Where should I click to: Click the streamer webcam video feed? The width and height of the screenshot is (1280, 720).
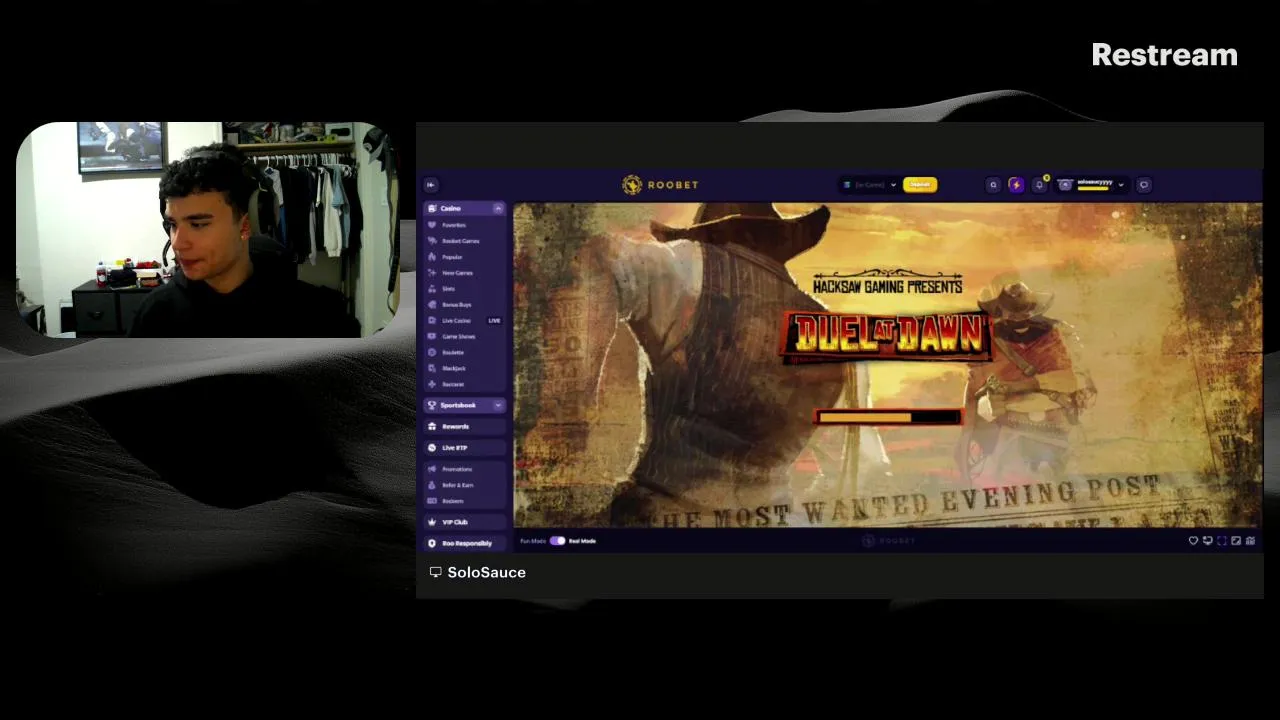[x=207, y=230]
